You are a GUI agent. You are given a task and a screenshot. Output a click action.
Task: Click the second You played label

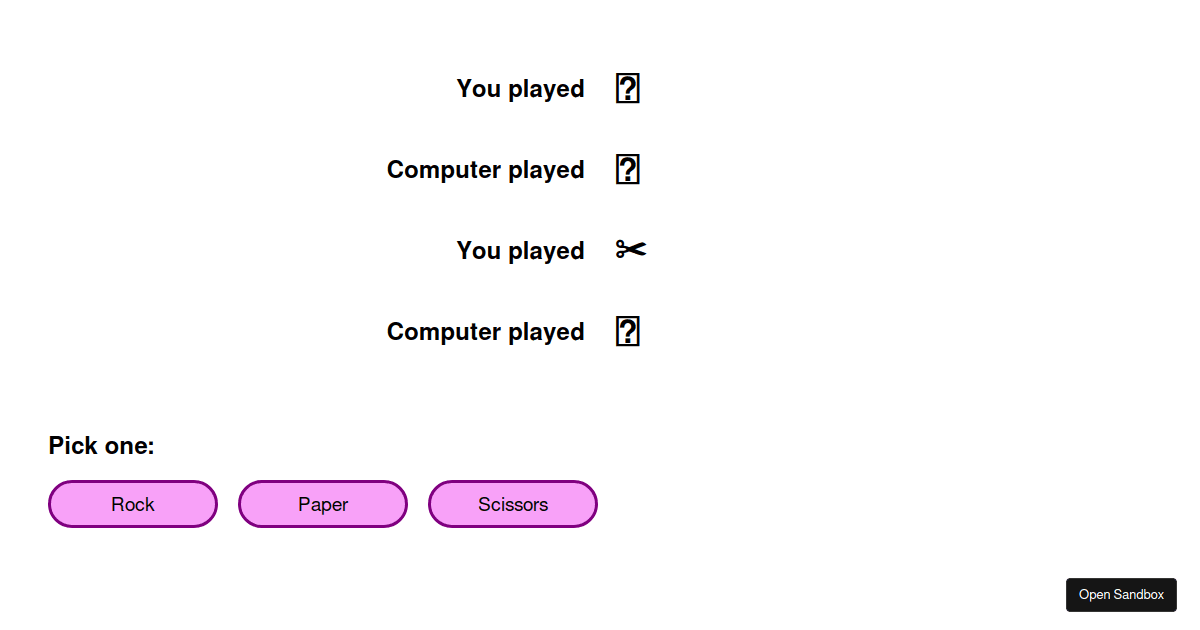click(x=520, y=250)
